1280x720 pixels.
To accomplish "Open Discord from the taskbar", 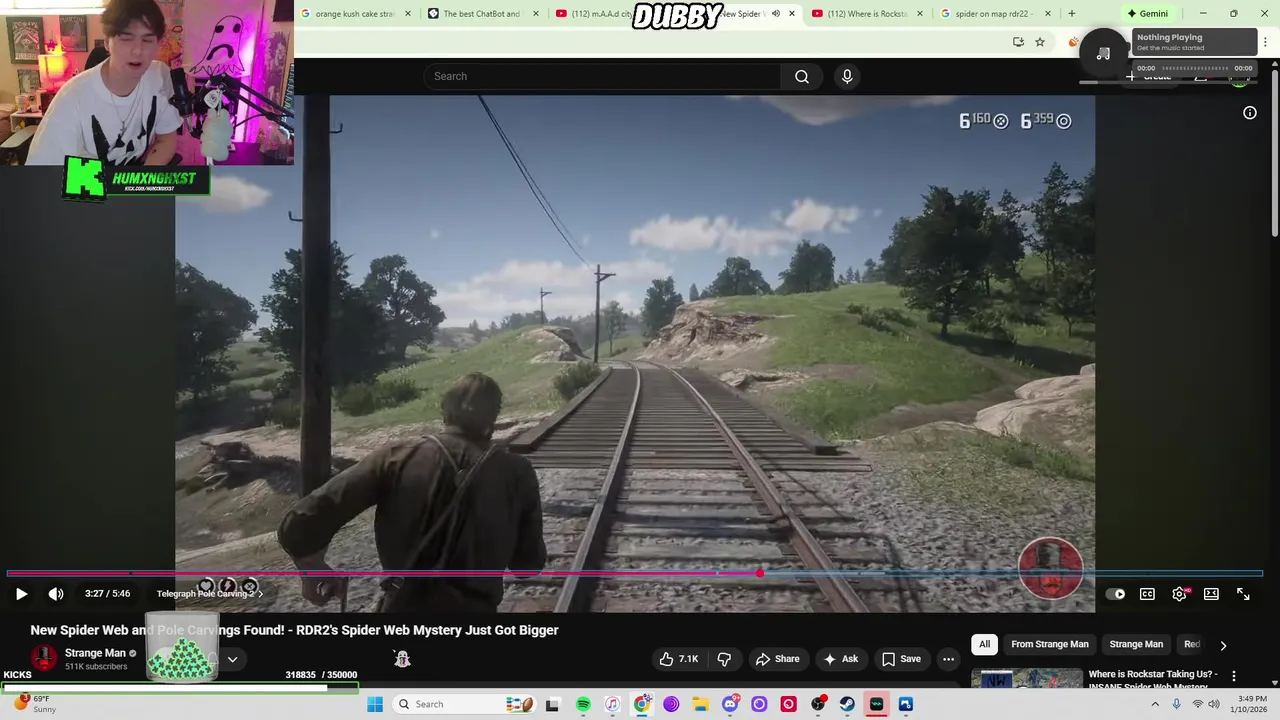I will click(730, 704).
